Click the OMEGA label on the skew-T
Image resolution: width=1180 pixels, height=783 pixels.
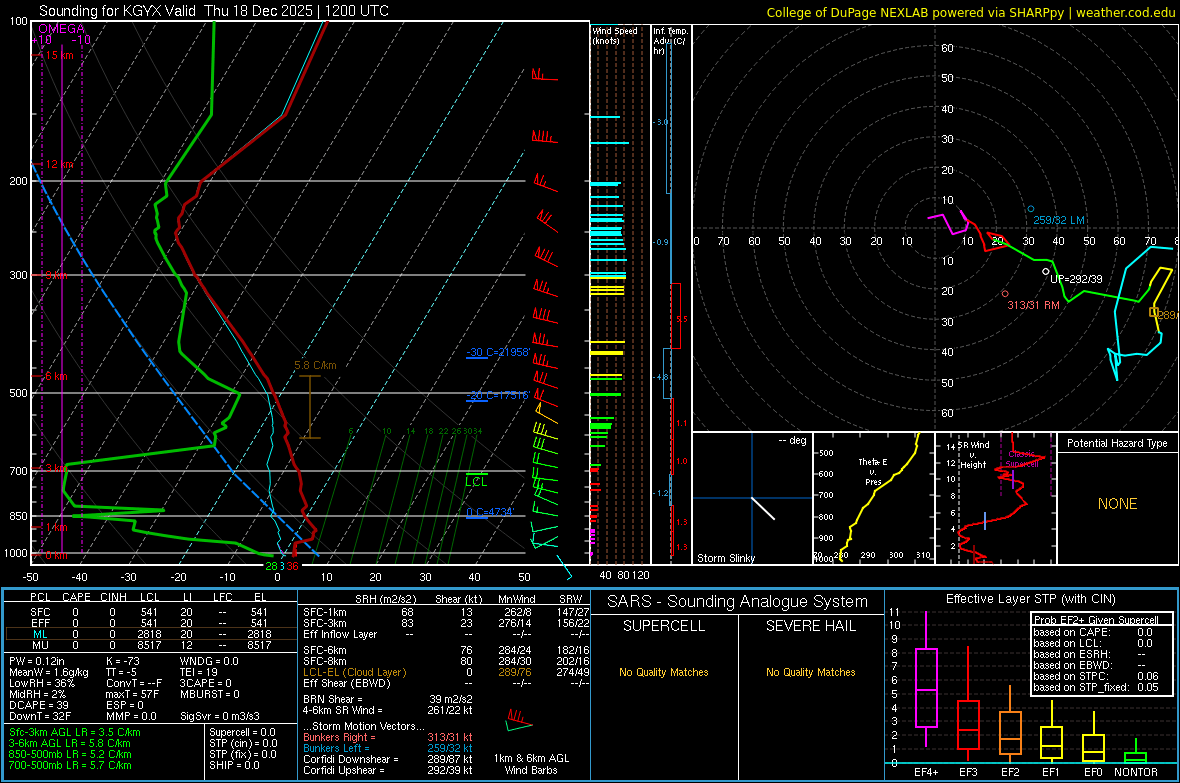pyautogui.click(x=61, y=29)
